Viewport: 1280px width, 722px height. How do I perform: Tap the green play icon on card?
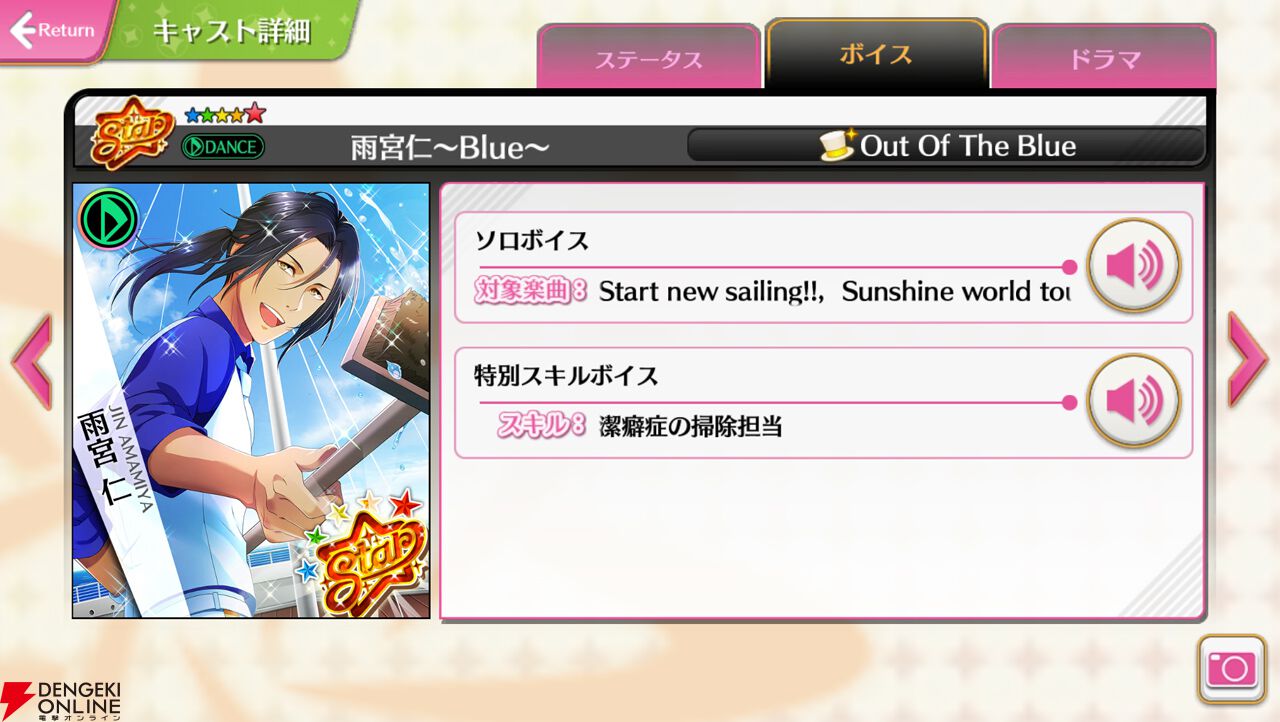point(108,218)
